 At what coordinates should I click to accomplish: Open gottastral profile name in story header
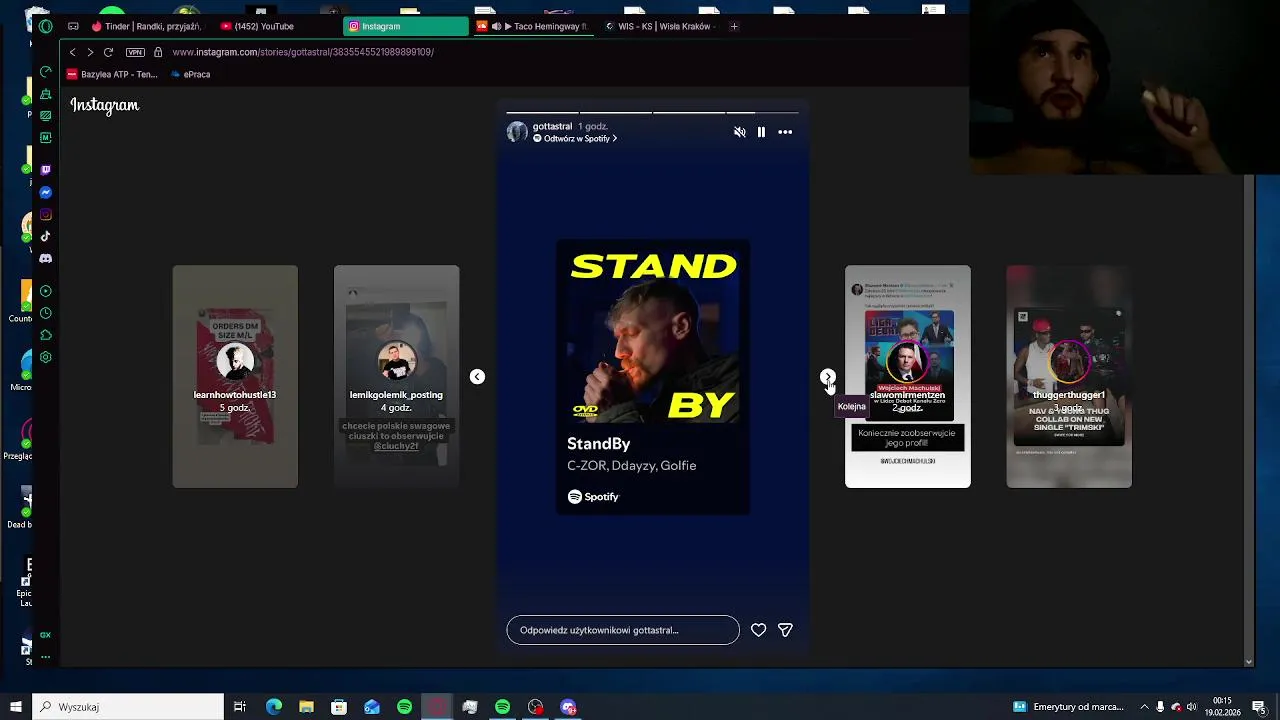552,126
